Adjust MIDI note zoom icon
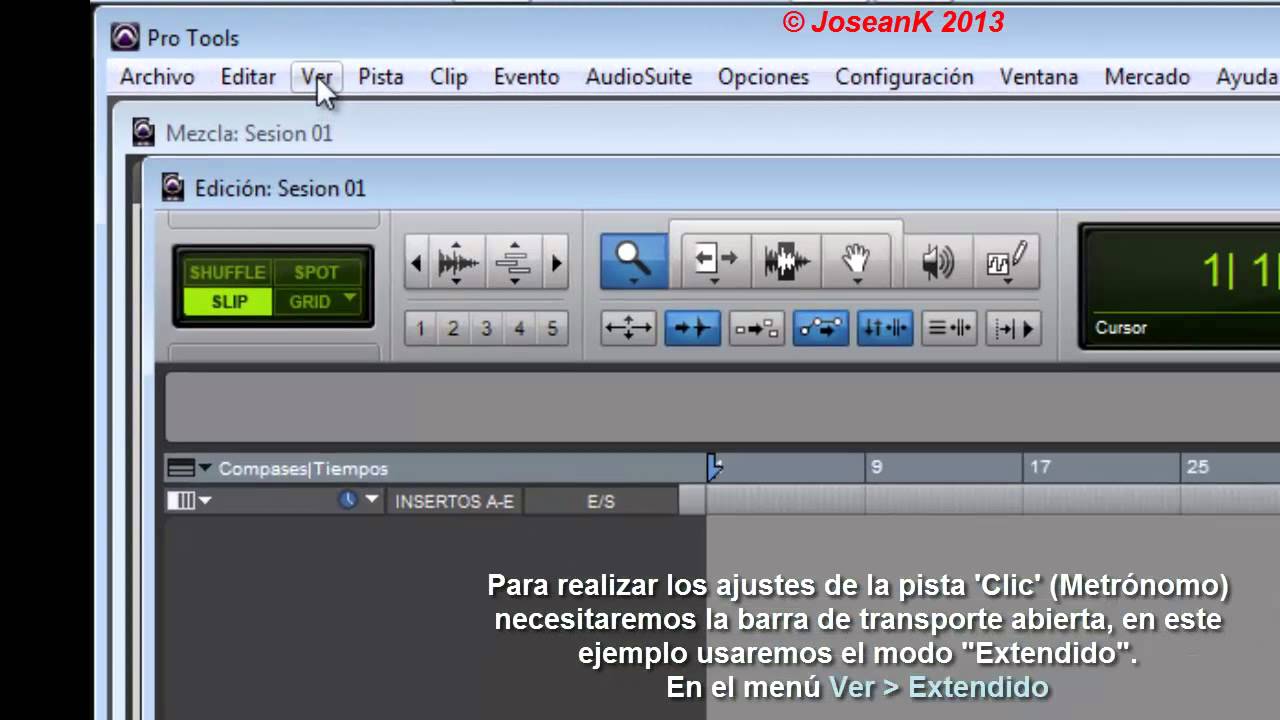This screenshot has height=720, width=1280. [x=513, y=264]
